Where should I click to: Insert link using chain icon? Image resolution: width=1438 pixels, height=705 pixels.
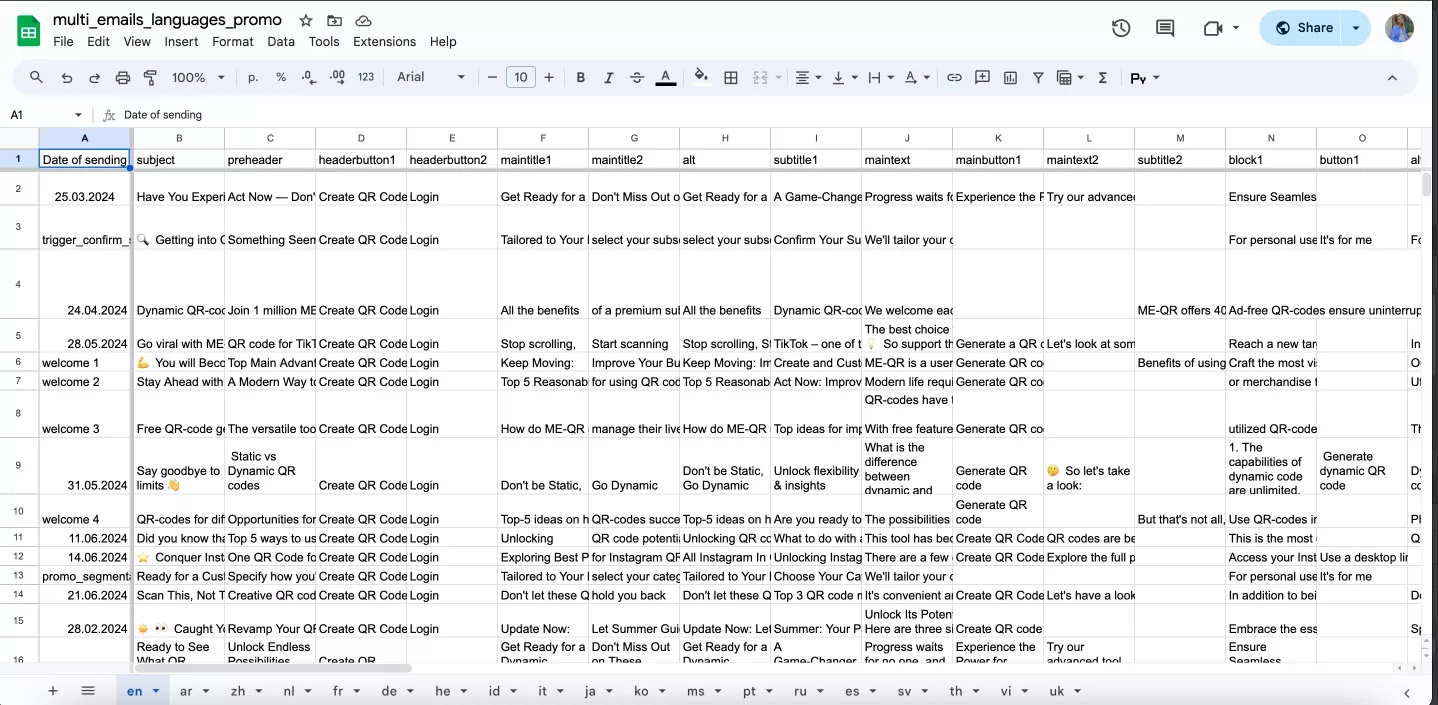pos(954,77)
